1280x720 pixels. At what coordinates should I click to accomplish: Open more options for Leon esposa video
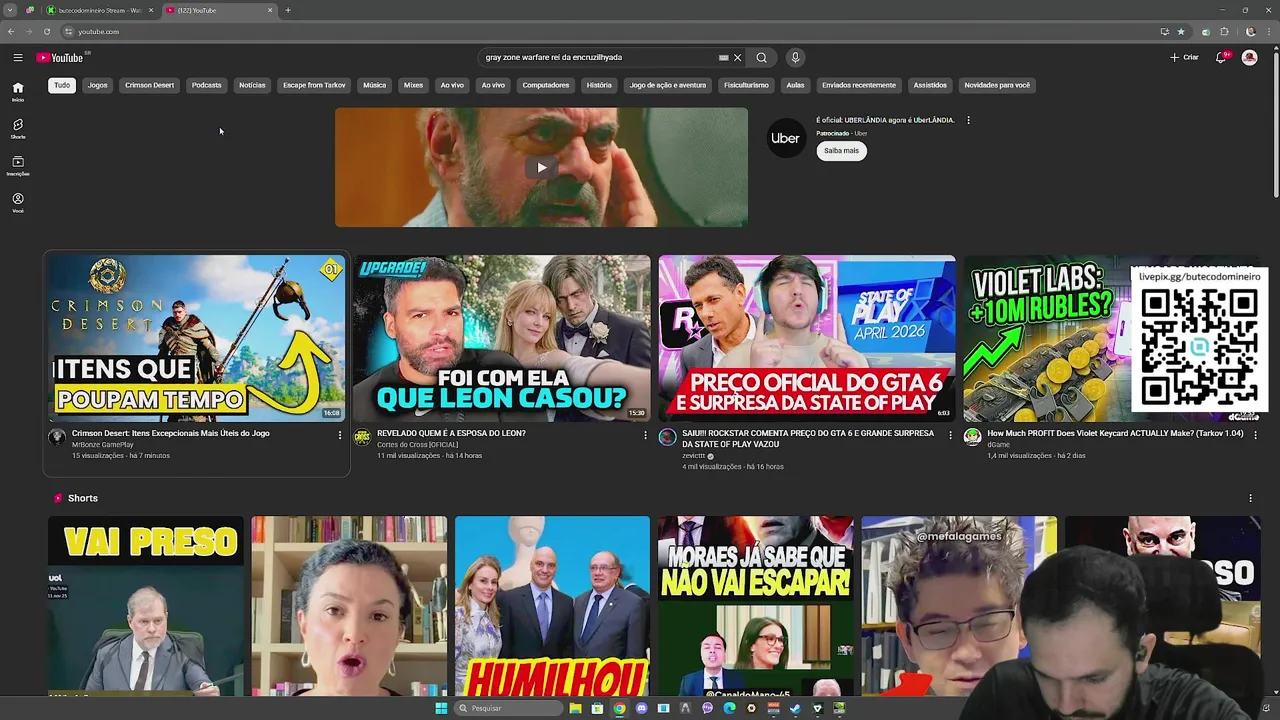(x=645, y=435)
